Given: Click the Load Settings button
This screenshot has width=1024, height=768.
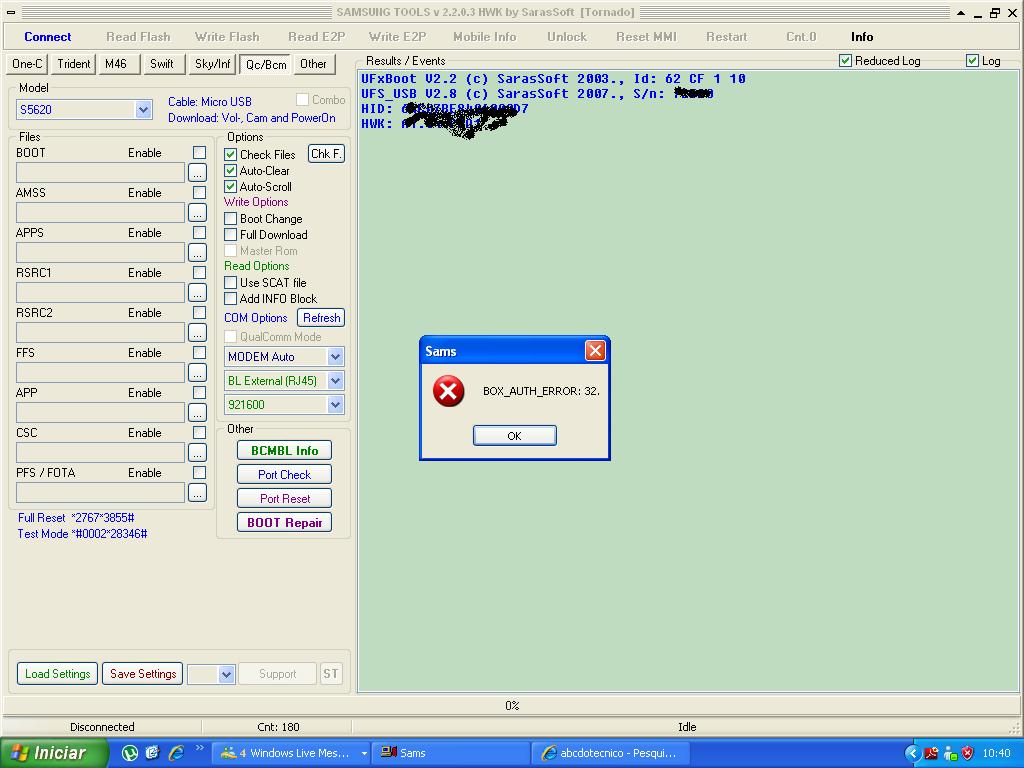Looking at the screenshot, I should click(x=57, y=674).
